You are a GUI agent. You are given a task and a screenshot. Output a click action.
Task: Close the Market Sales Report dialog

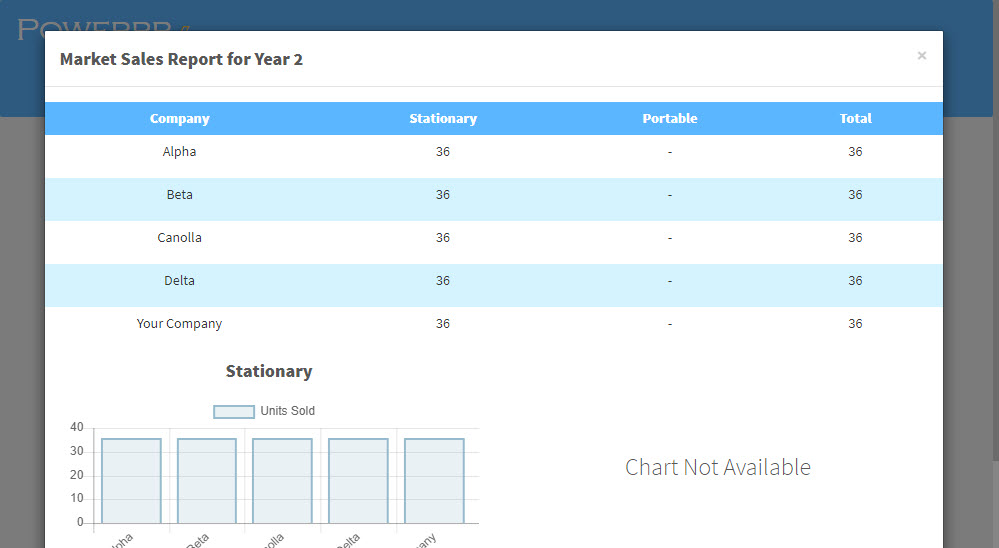[x=921, y=55]
